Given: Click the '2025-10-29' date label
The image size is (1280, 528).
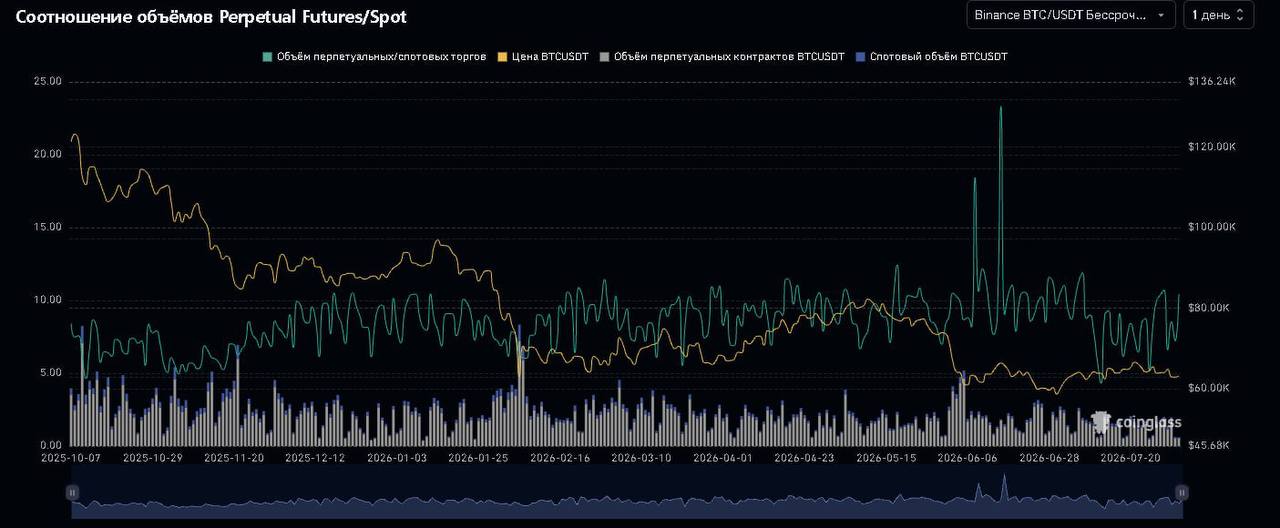Looking at the screenshot, I should click(151, 457).
